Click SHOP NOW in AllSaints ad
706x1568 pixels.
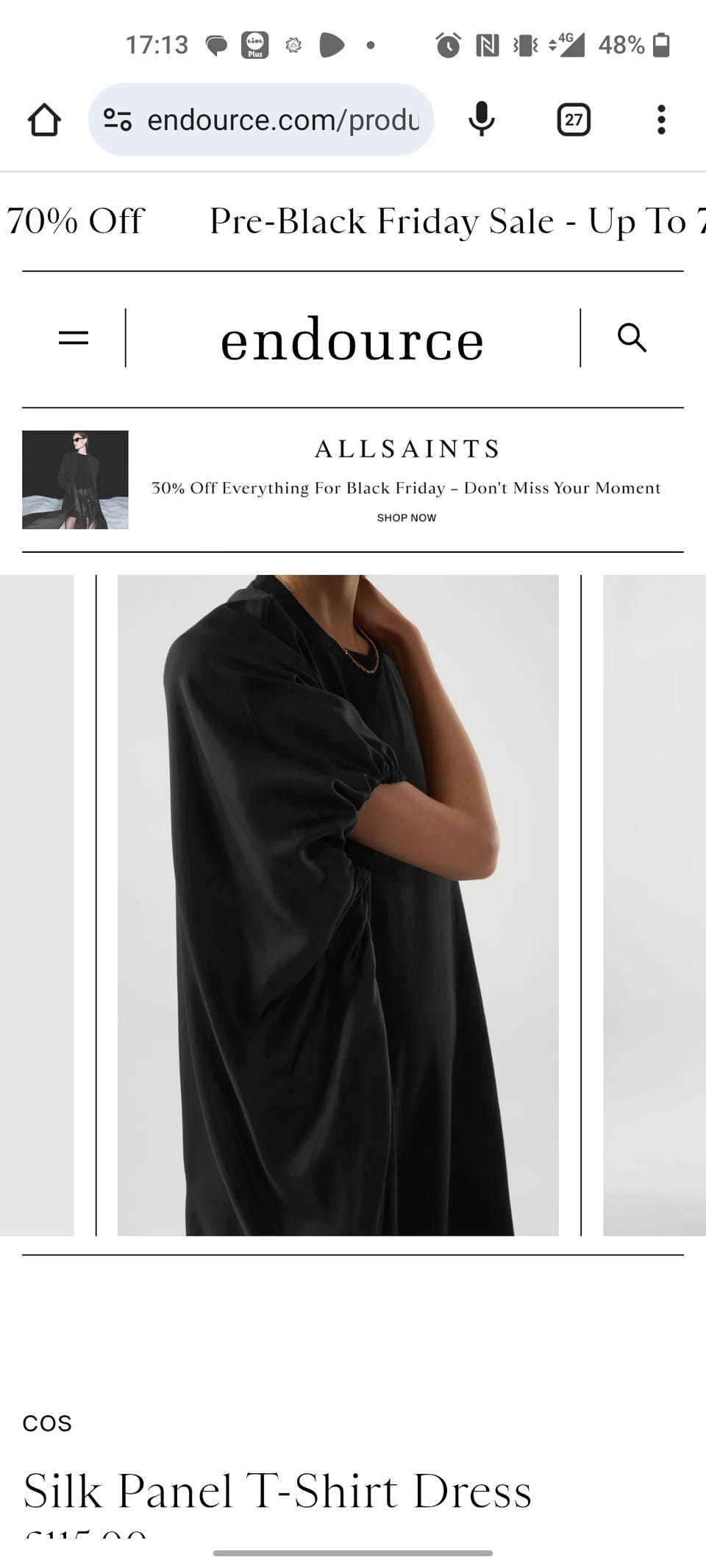407,518
